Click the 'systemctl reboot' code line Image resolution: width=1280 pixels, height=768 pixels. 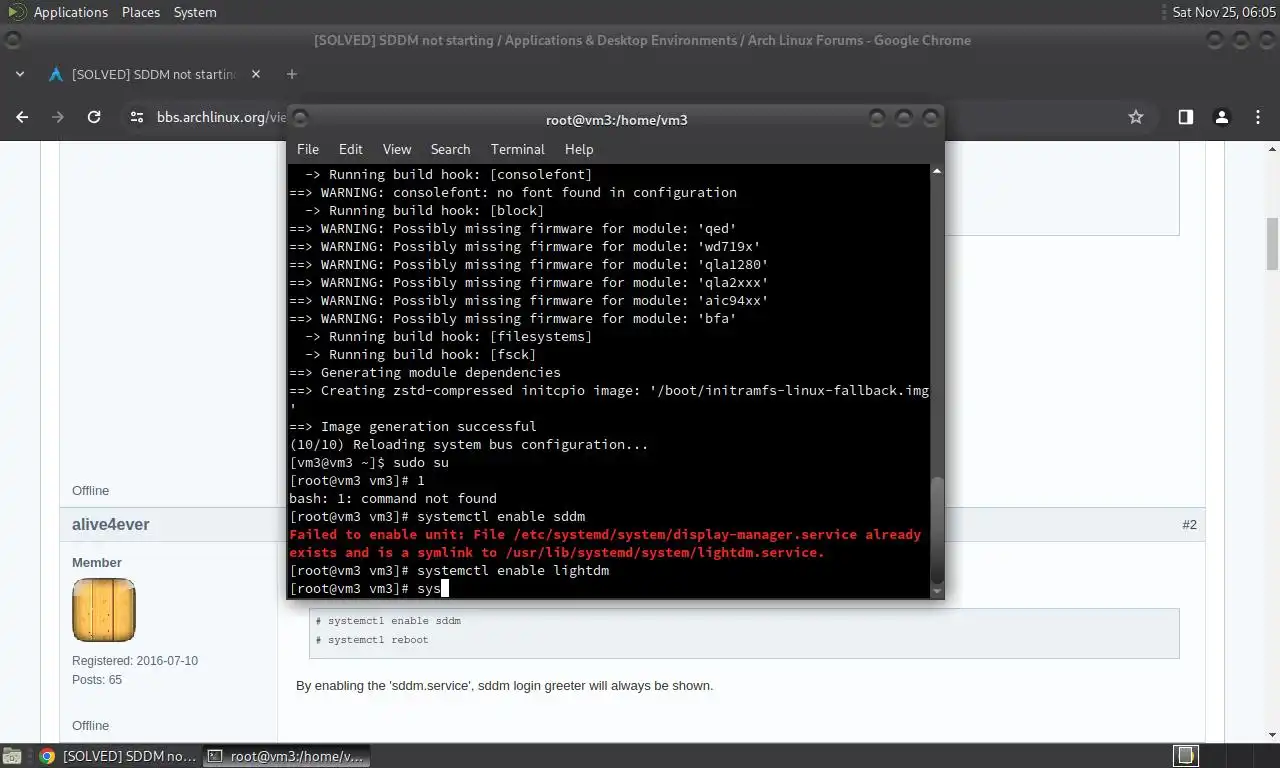pos(372,640)
